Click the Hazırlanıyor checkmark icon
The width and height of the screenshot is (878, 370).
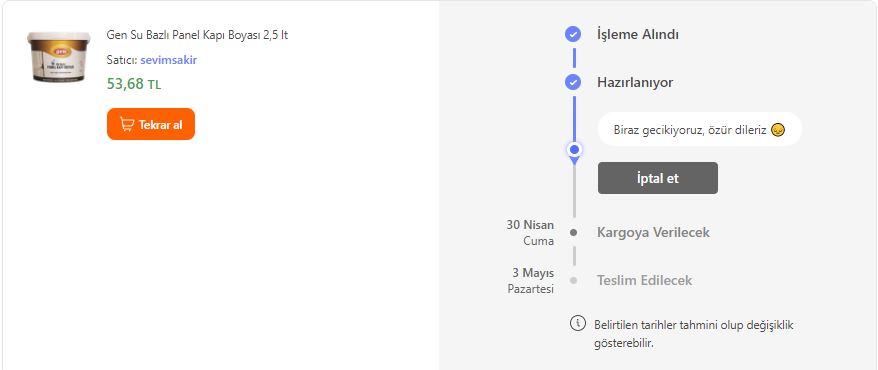click(x=572, y=83)
